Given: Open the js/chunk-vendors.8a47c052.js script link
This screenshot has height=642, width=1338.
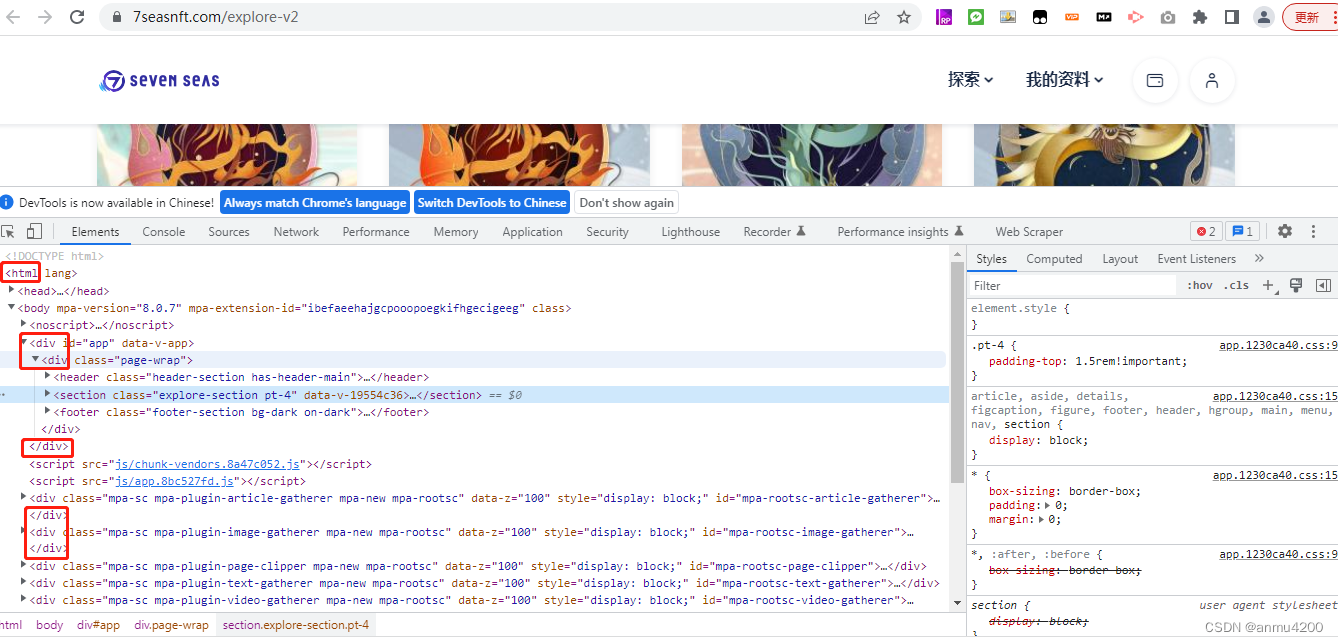Looking at the screenshot, I should (x=209, y=464).
